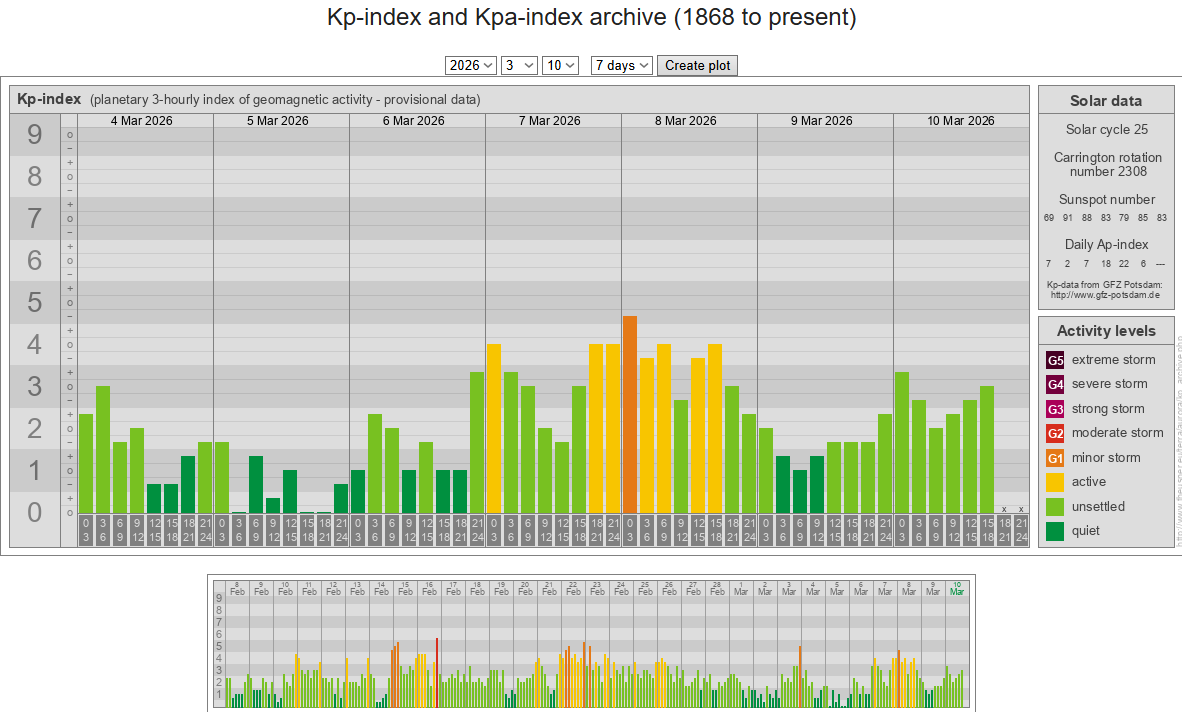The width and height of the screenshot is (1182, 712).
Task: Click the G5 extreme storm badge
Action: coord(1055,360)
